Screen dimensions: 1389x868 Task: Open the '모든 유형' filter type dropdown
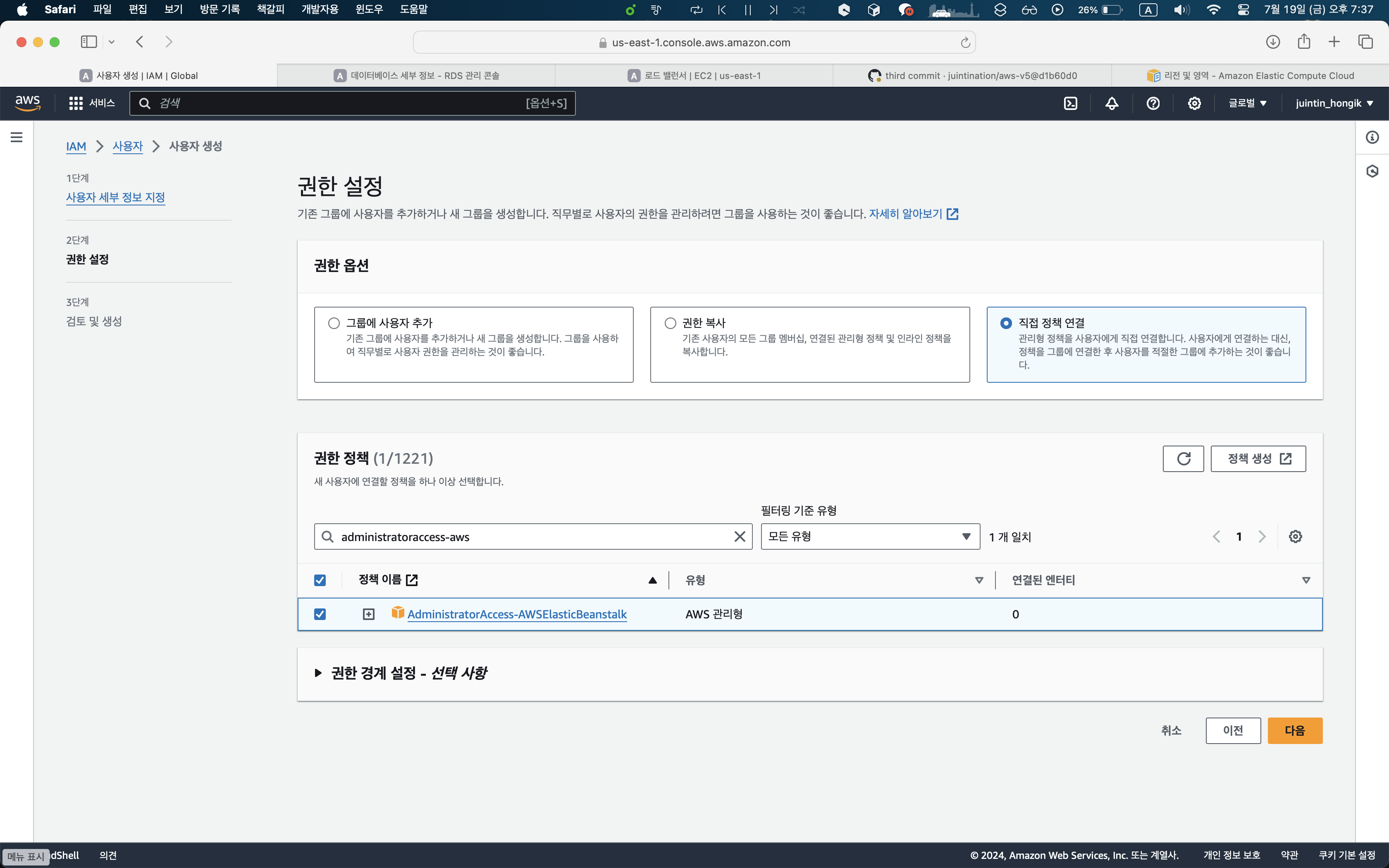click(x=869, y=537)
